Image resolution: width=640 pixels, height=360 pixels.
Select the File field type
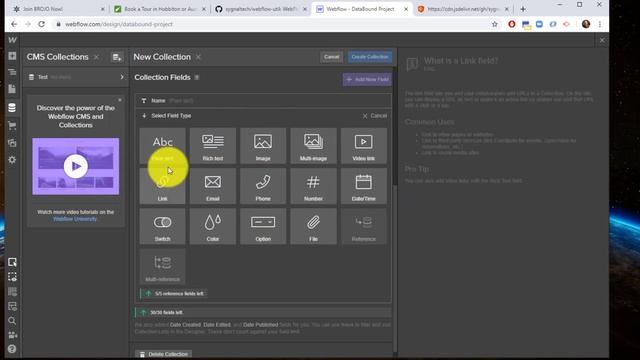coord(313,227)
